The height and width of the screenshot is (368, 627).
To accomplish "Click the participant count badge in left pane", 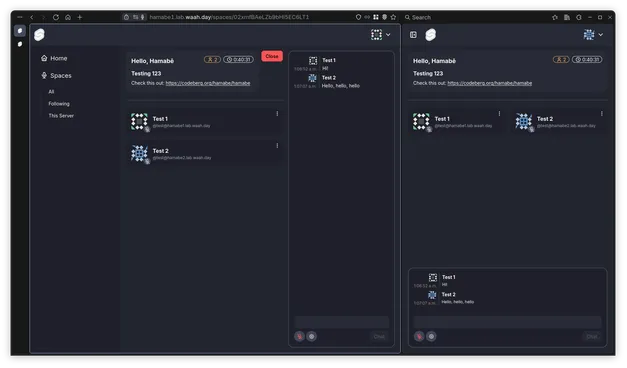I will (212, 60).
